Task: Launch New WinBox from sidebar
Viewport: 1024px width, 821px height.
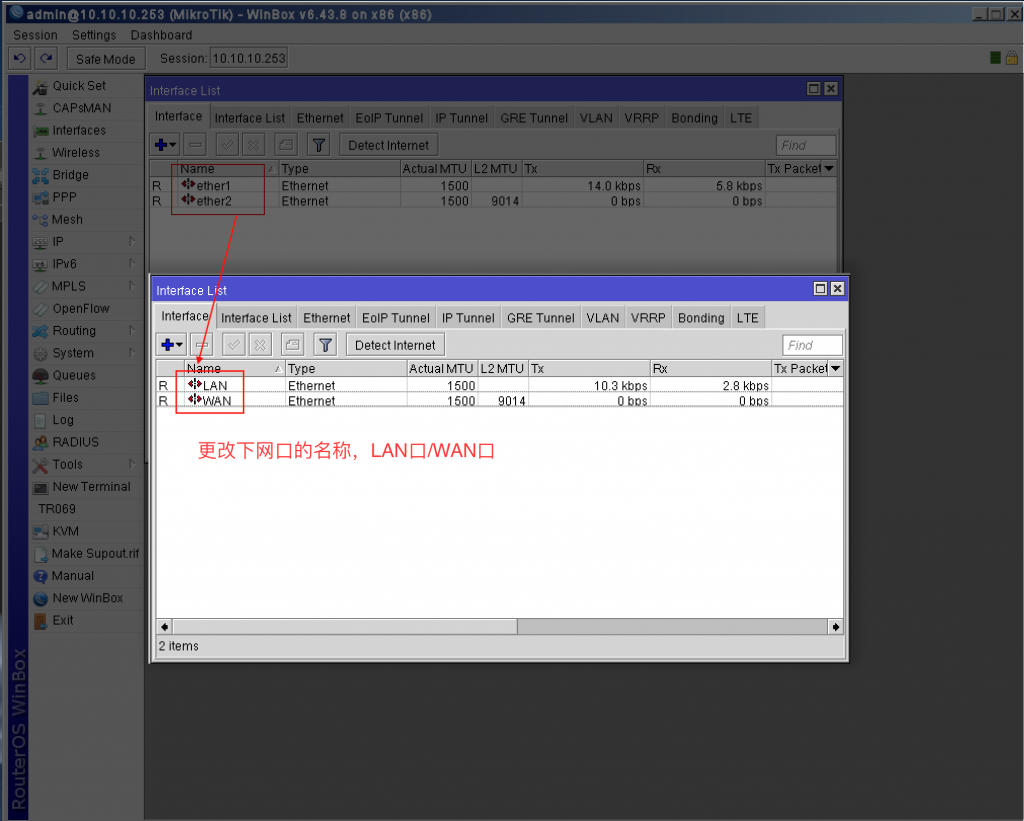Action: point(88,598)
